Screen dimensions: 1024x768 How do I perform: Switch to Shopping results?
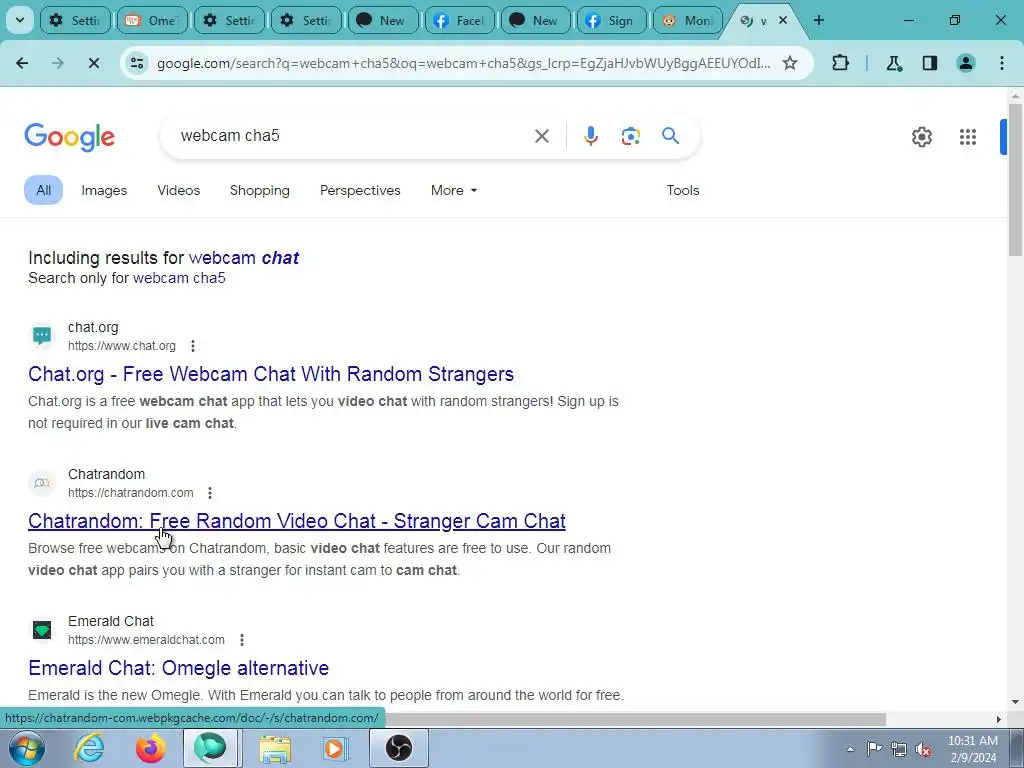[x=259, y=190]
